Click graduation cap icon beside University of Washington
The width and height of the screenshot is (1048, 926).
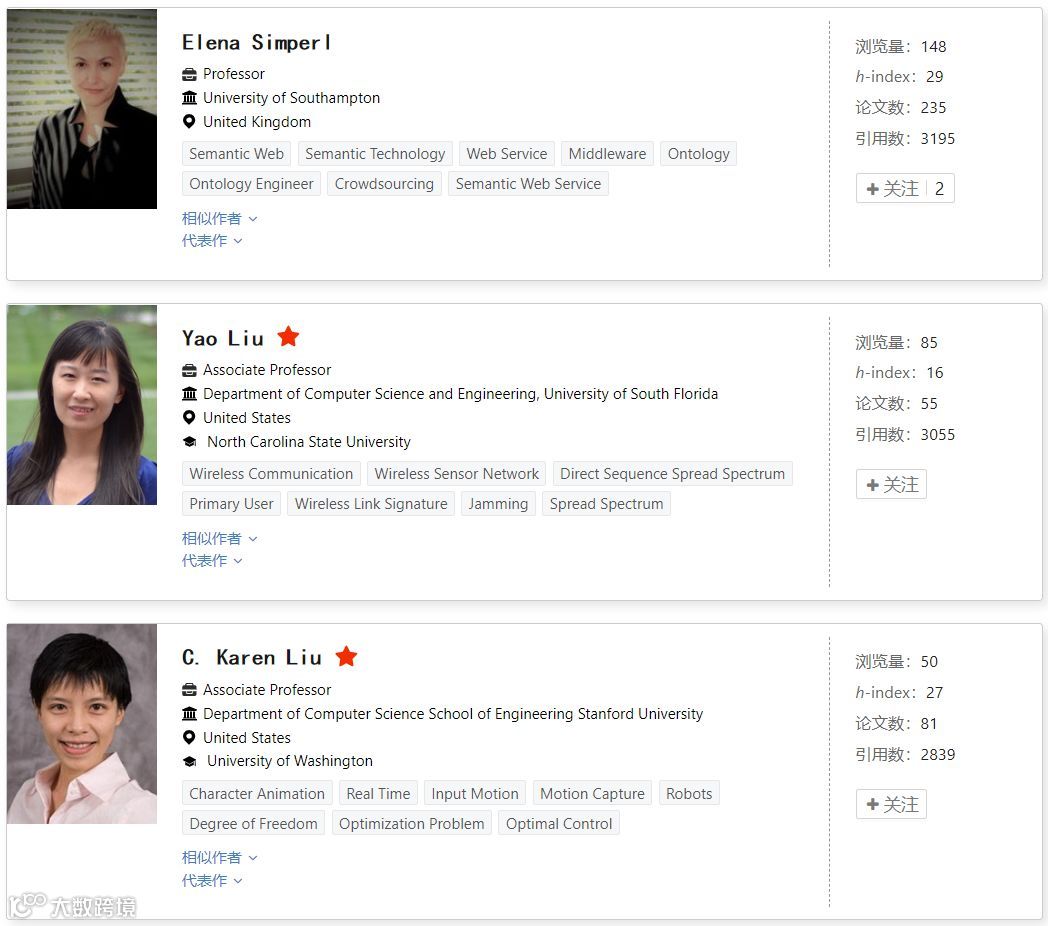click(189, 761)
